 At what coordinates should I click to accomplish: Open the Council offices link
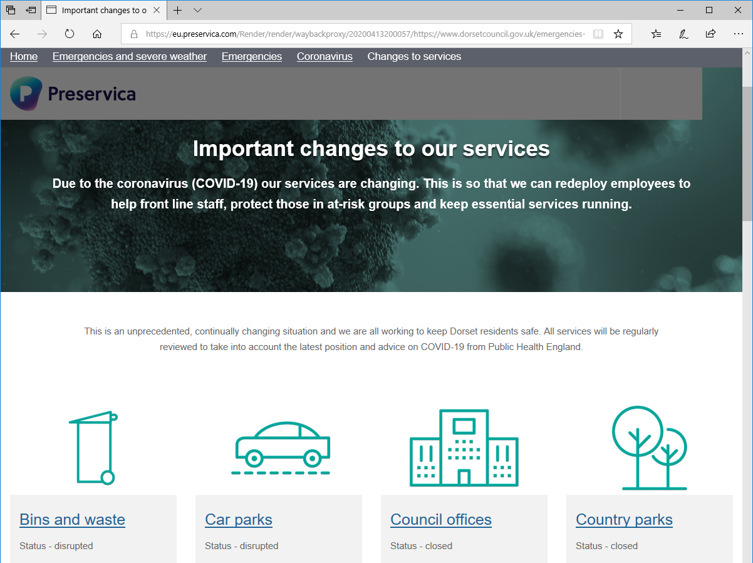pyautogui.click(x=441, y=520)
